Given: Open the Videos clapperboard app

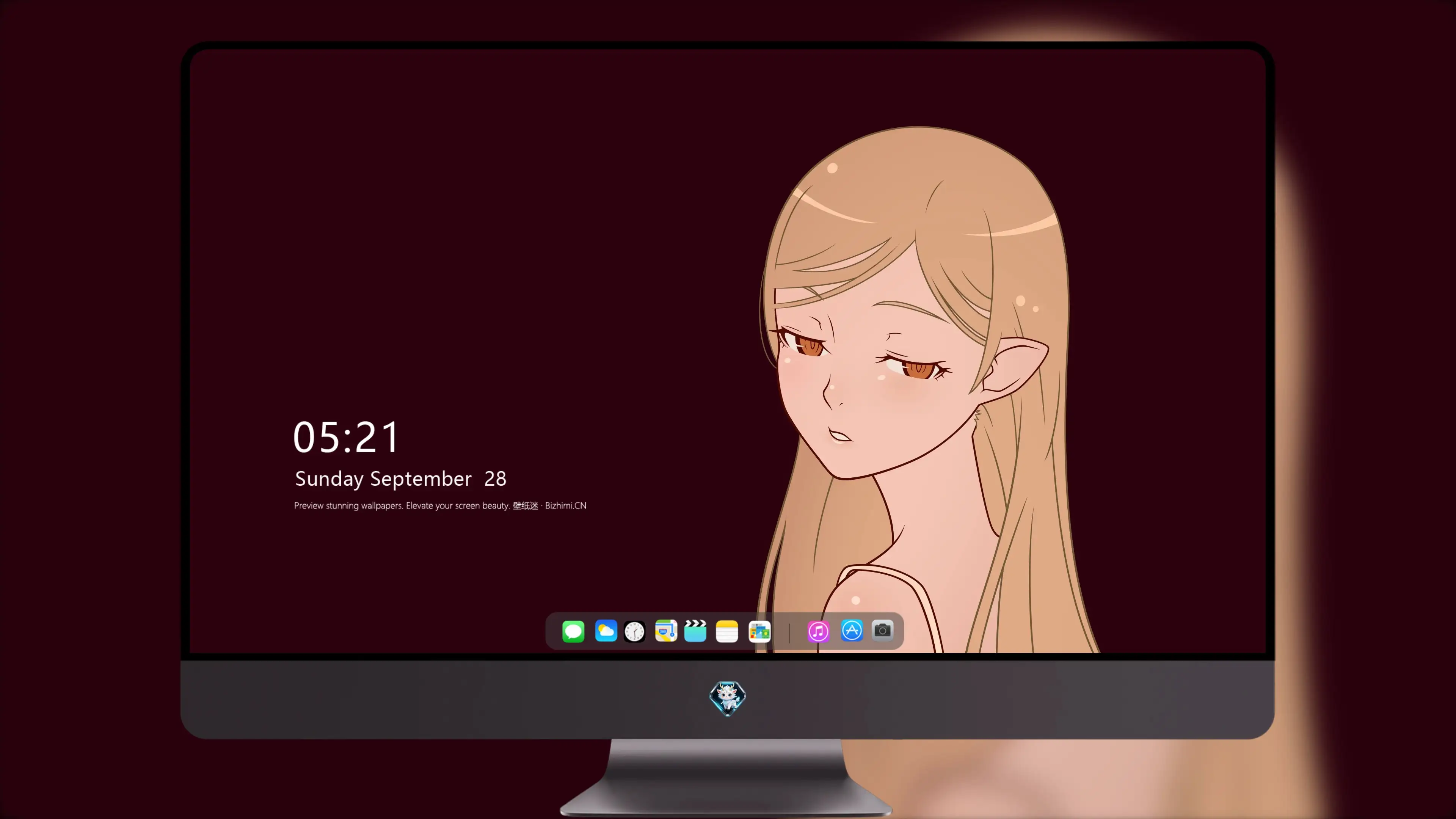Looking at the screenshot, I should (x=695, y=631).
